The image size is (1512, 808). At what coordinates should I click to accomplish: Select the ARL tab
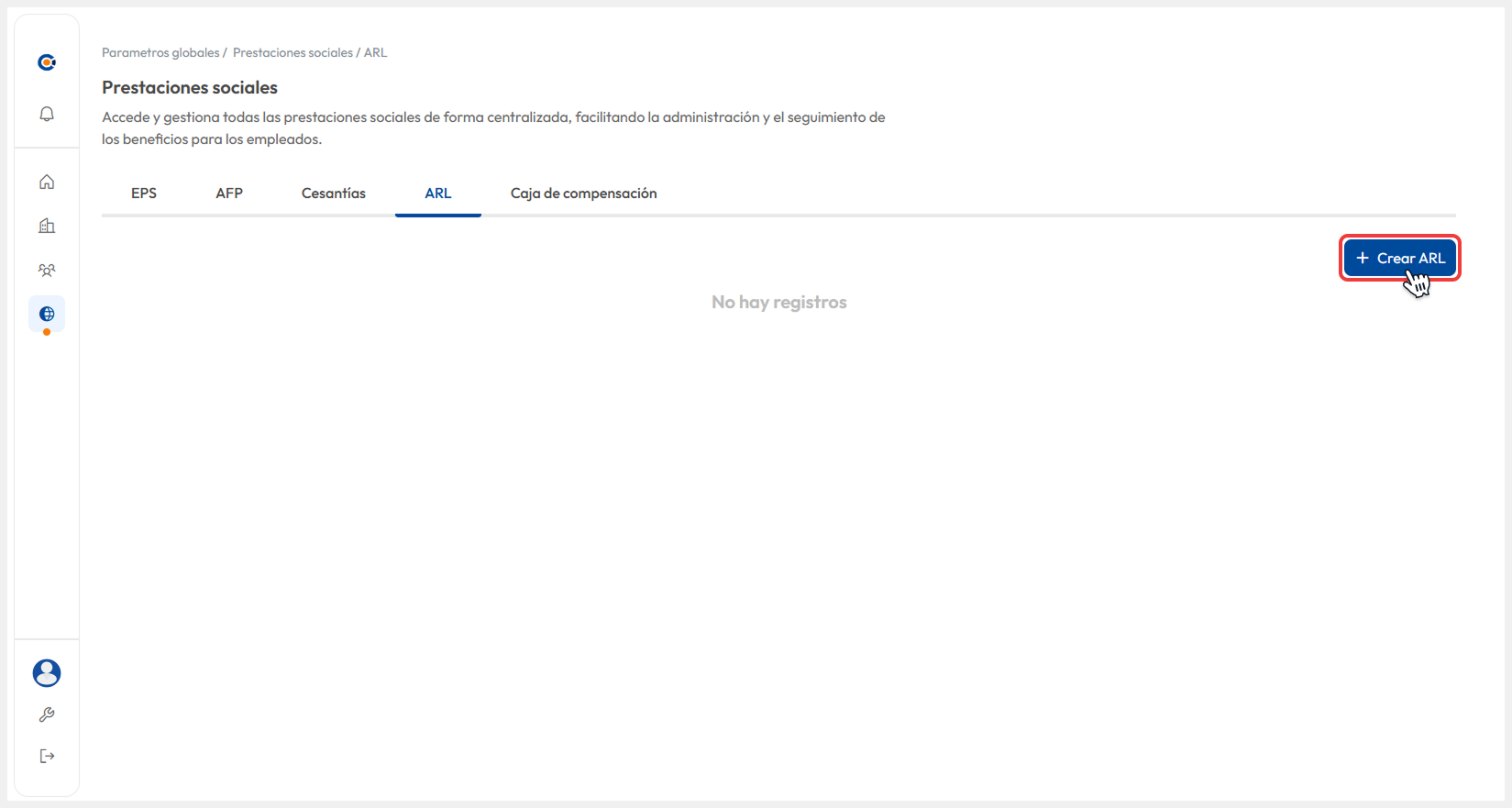pyautogui.click(x=438, y=194)
